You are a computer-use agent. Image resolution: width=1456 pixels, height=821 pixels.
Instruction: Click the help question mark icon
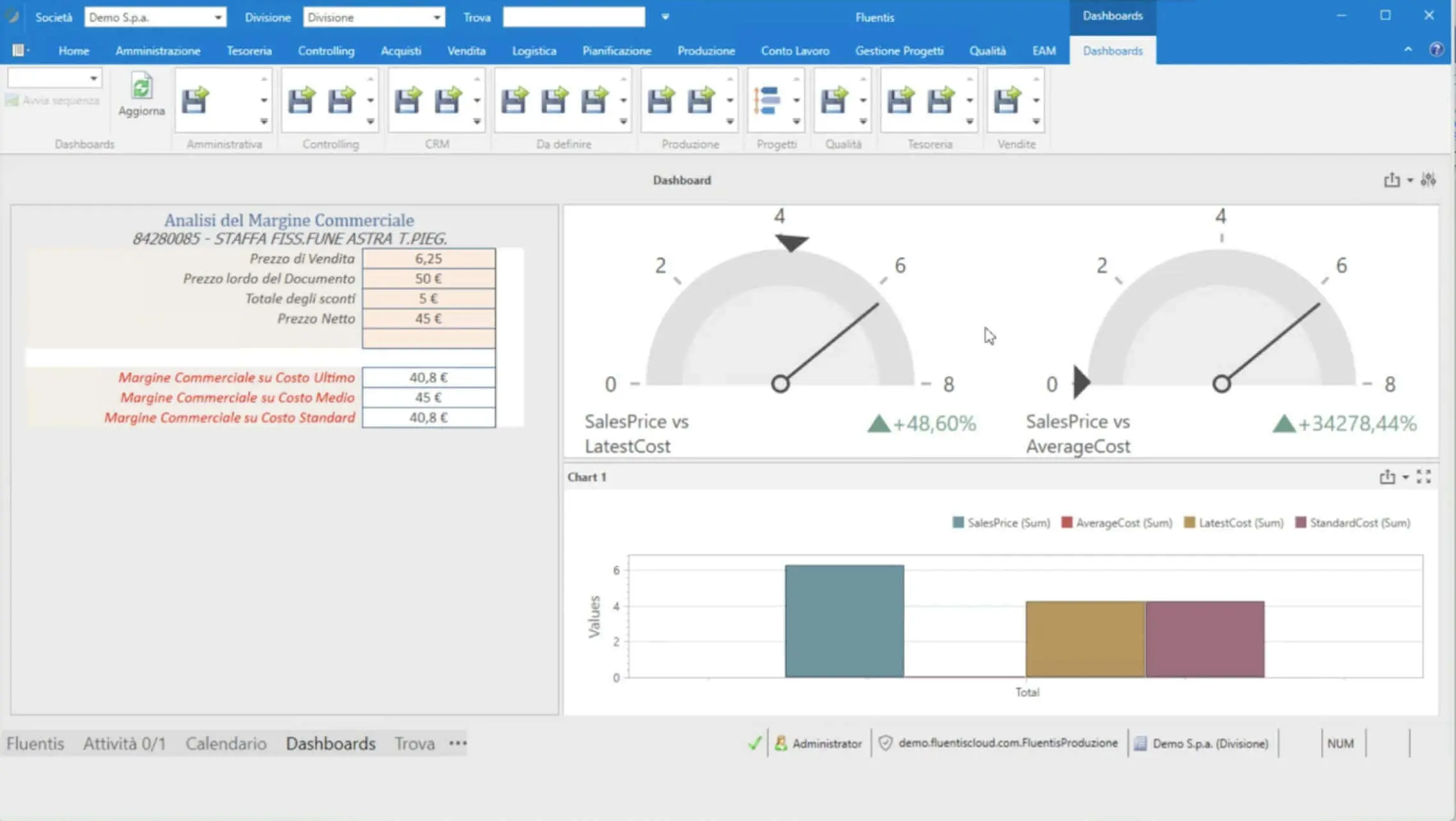click(x=1436, y=50)
